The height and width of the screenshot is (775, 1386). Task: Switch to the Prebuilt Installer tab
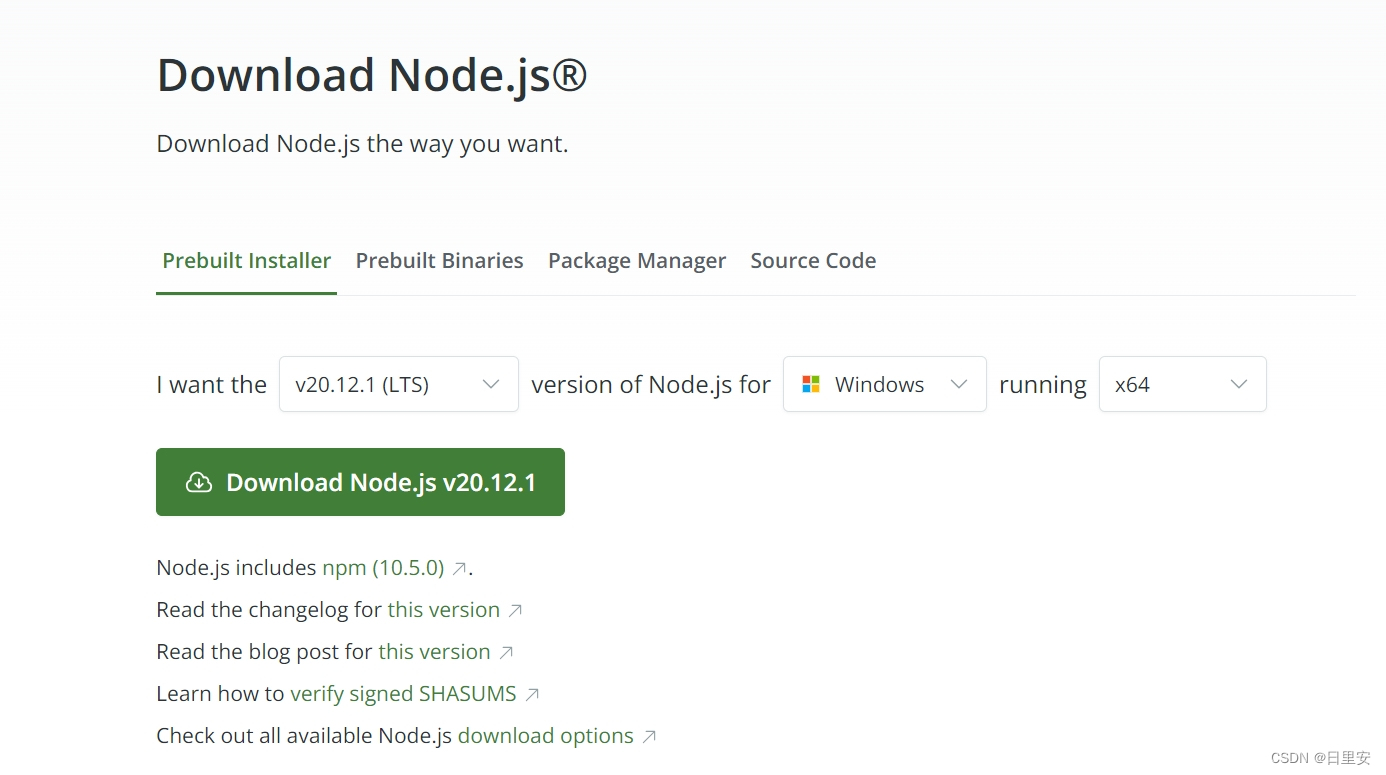[246, 260]
